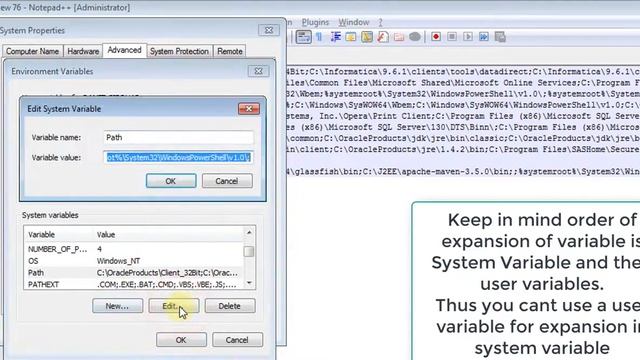Select the PATHEXT variable row
640x360 pixels.
click(133, 284)
